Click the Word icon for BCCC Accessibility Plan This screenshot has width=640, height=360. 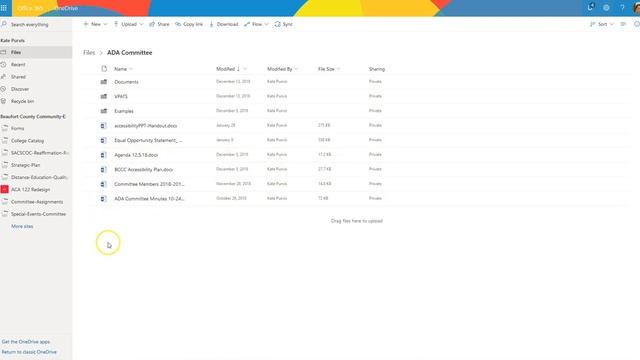(104, 169)
